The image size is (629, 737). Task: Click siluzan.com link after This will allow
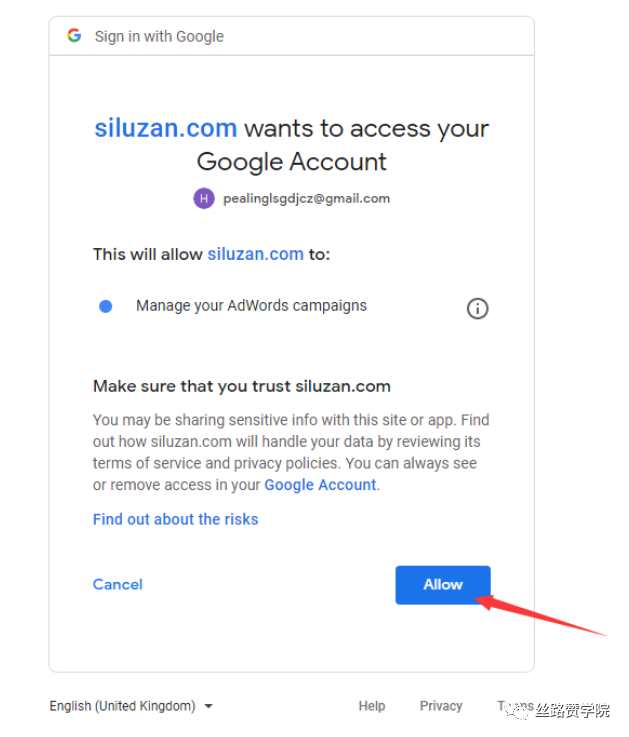tap(256, 254)
